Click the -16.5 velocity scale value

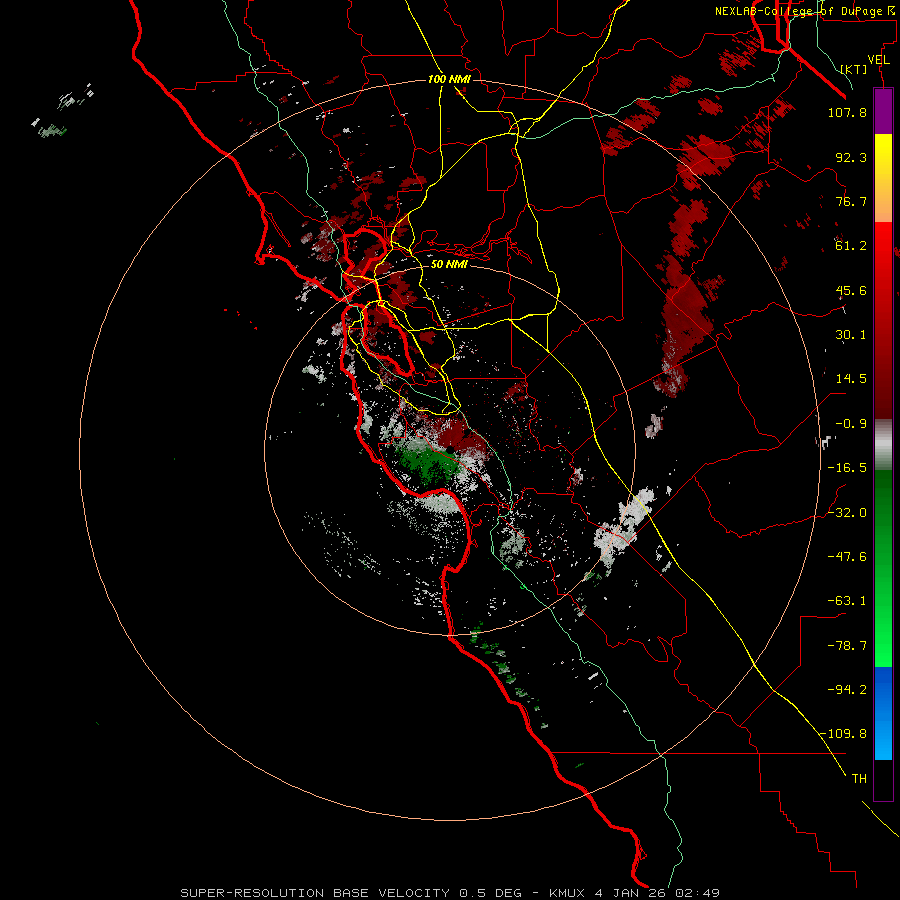847,468
